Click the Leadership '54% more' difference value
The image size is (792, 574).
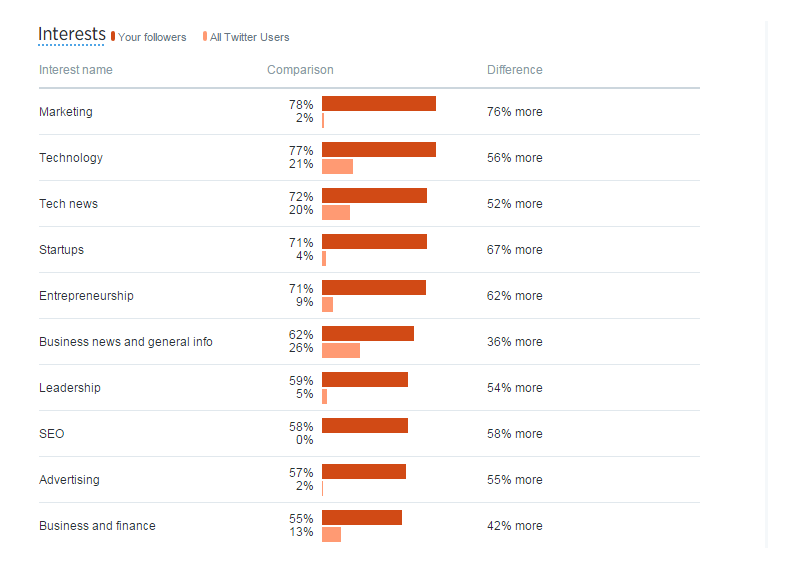[515, 388]
